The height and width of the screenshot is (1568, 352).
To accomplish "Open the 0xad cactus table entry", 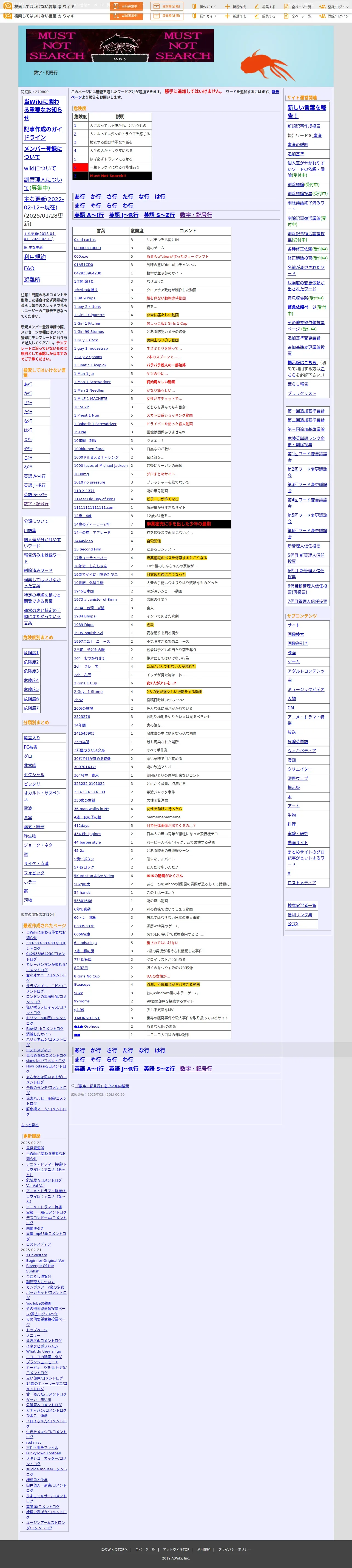I will point(84,240).
